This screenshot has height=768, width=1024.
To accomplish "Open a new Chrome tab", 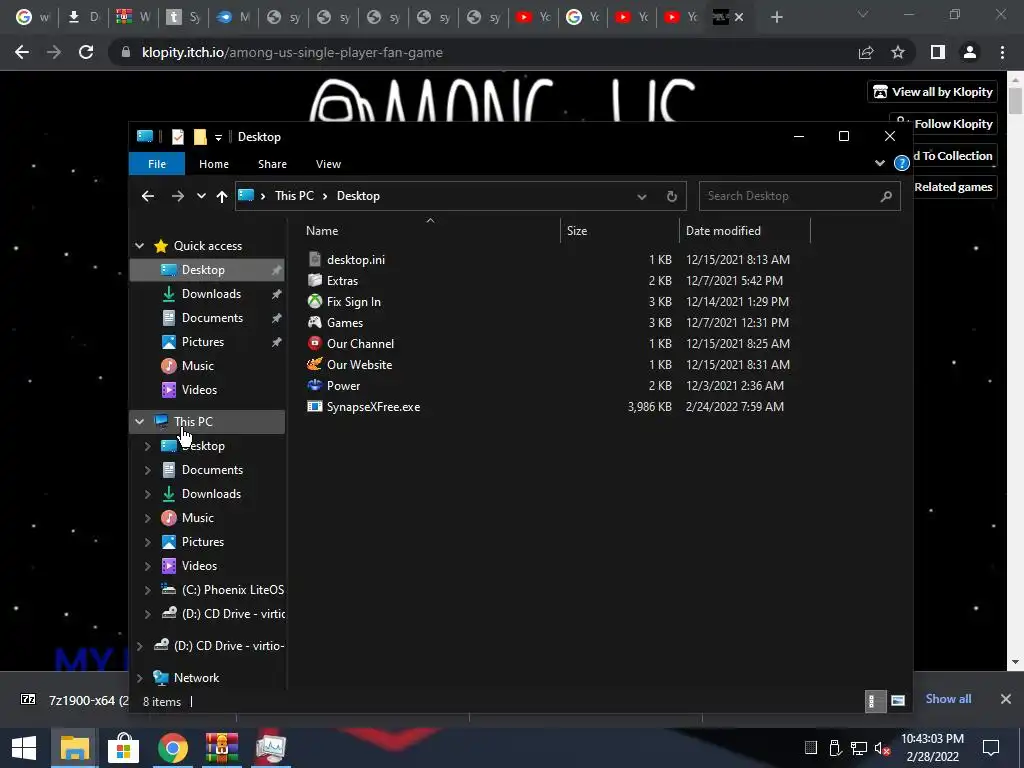I will coord(776,18).
